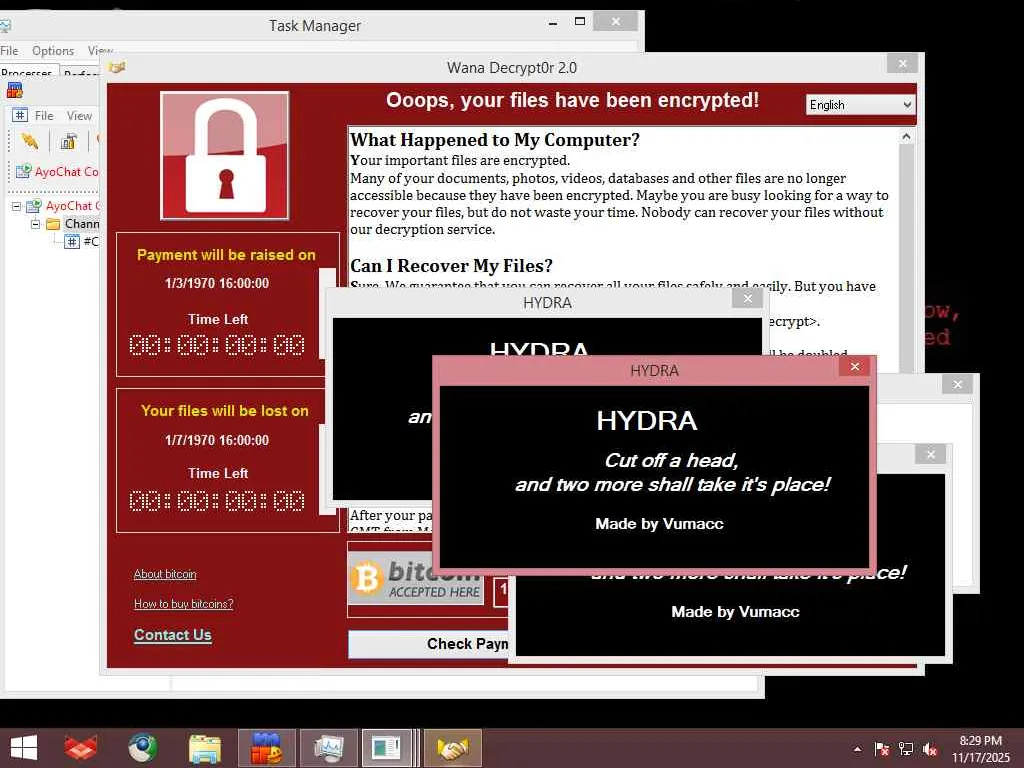1024x768 pixels.
Task: Click the Can I Recover My Files heading
Action: click(x=451, y=266)
